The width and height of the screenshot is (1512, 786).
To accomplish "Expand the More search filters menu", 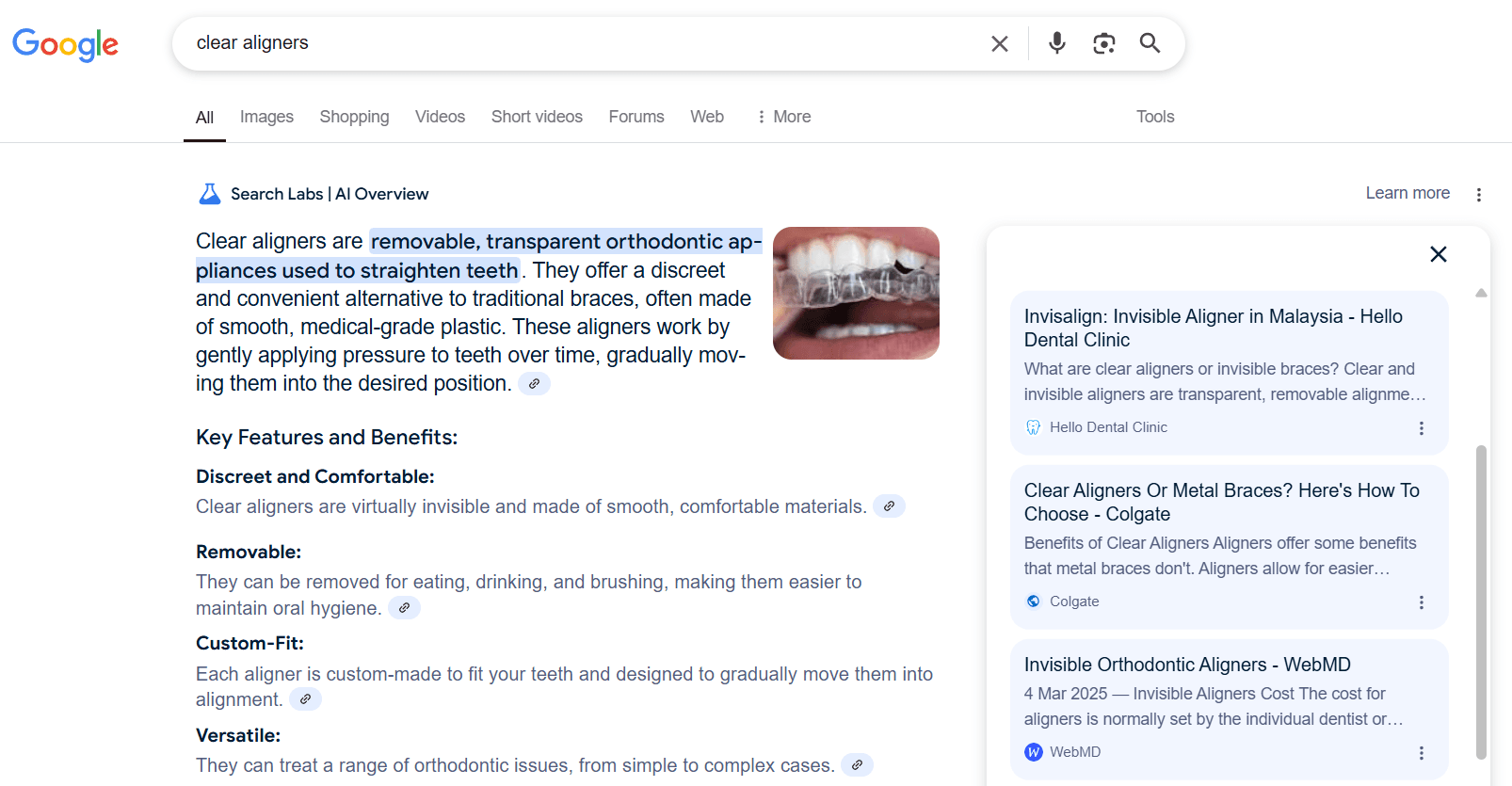I will [x=783, y=117].
